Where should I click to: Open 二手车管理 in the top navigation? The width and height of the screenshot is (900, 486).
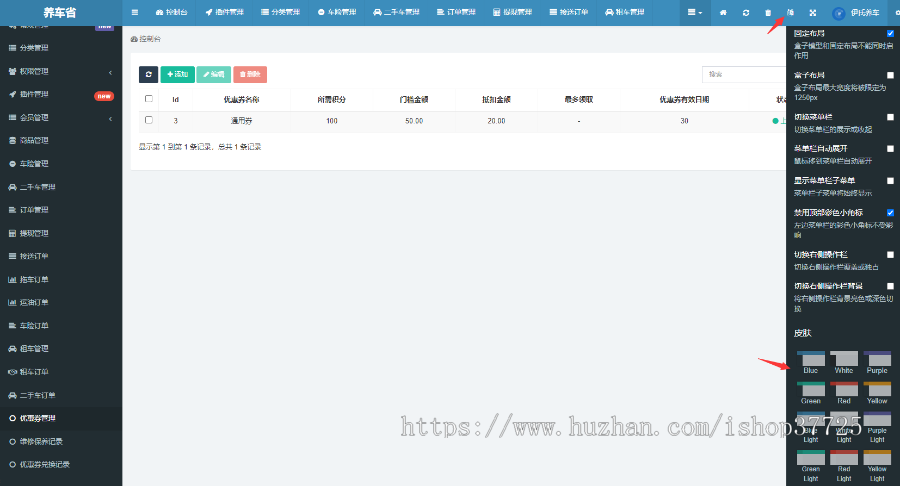coord(396,12)
